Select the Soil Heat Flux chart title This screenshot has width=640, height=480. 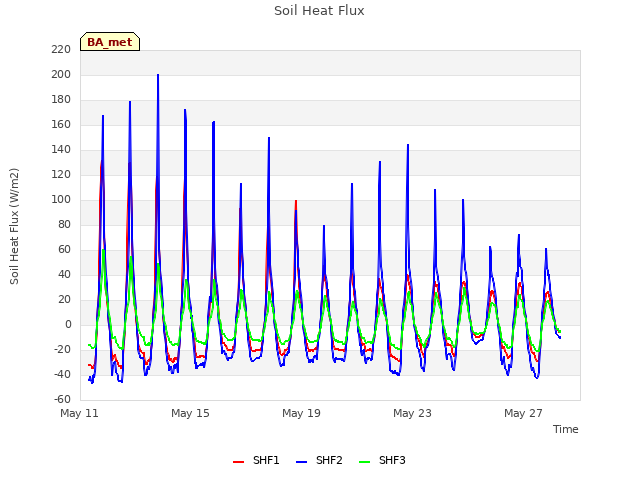(319, 11)
